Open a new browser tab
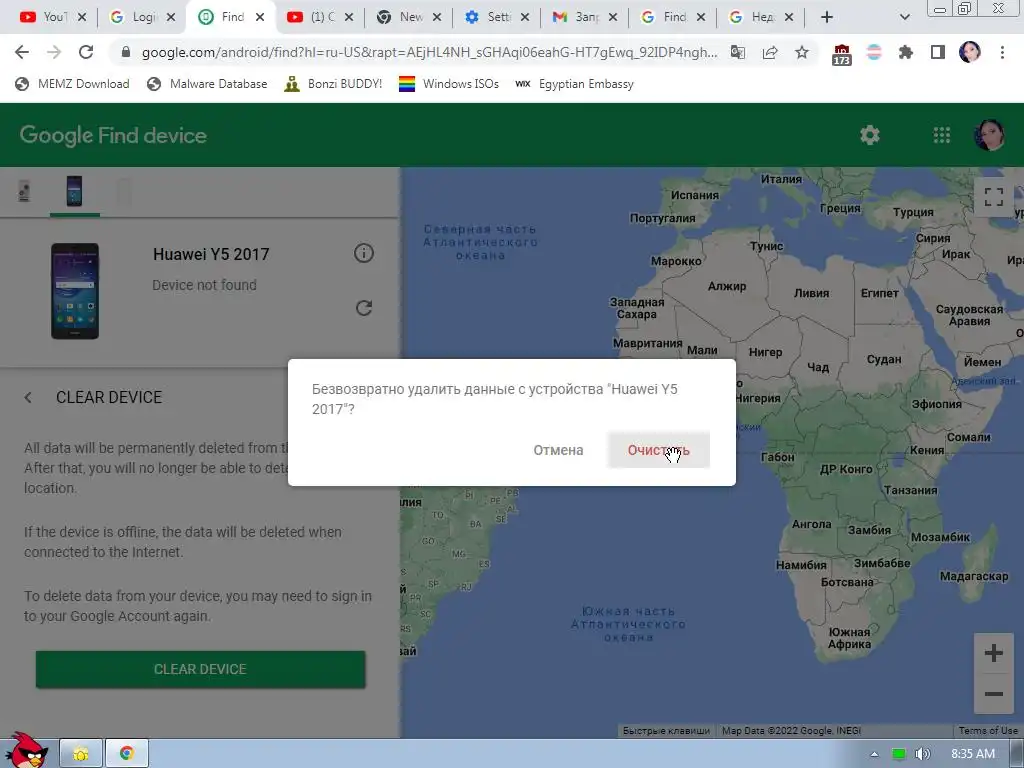 pyautogui.click(x=827, y=17)
